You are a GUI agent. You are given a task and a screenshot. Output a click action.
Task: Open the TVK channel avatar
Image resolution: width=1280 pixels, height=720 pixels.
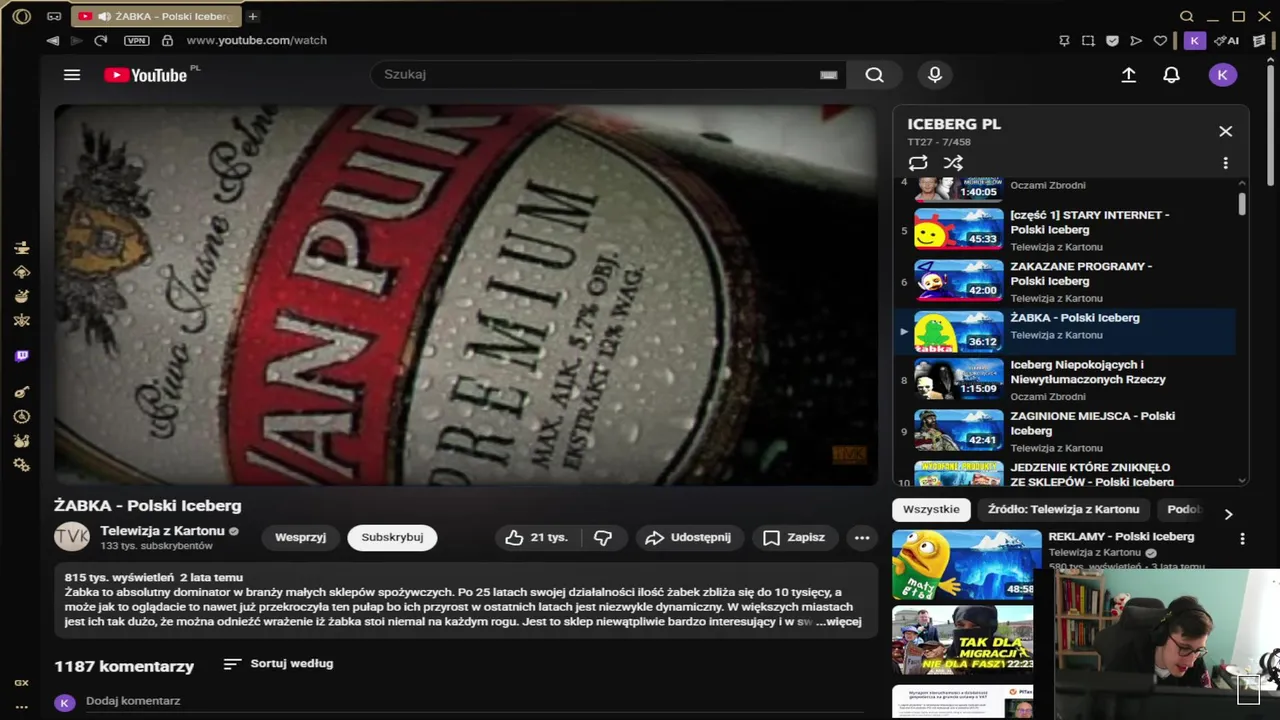click(x=72, y=537)
